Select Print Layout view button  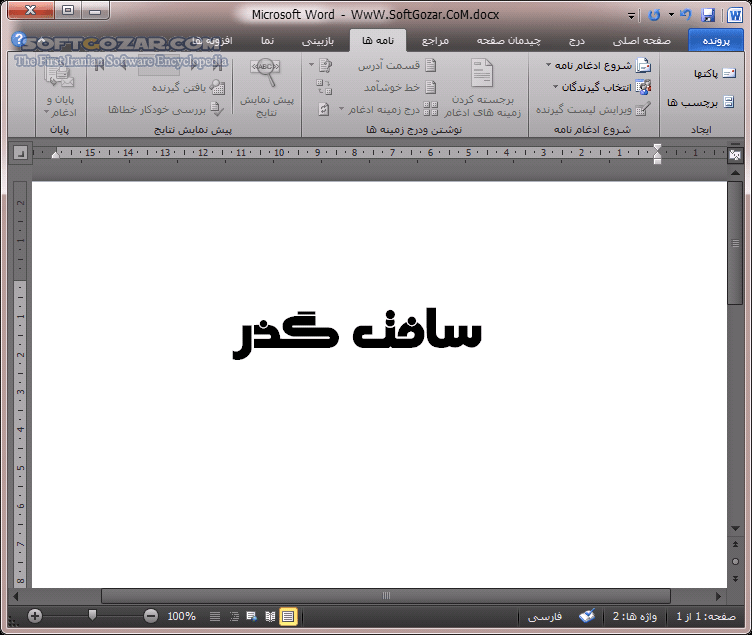[x=288, y=616]
